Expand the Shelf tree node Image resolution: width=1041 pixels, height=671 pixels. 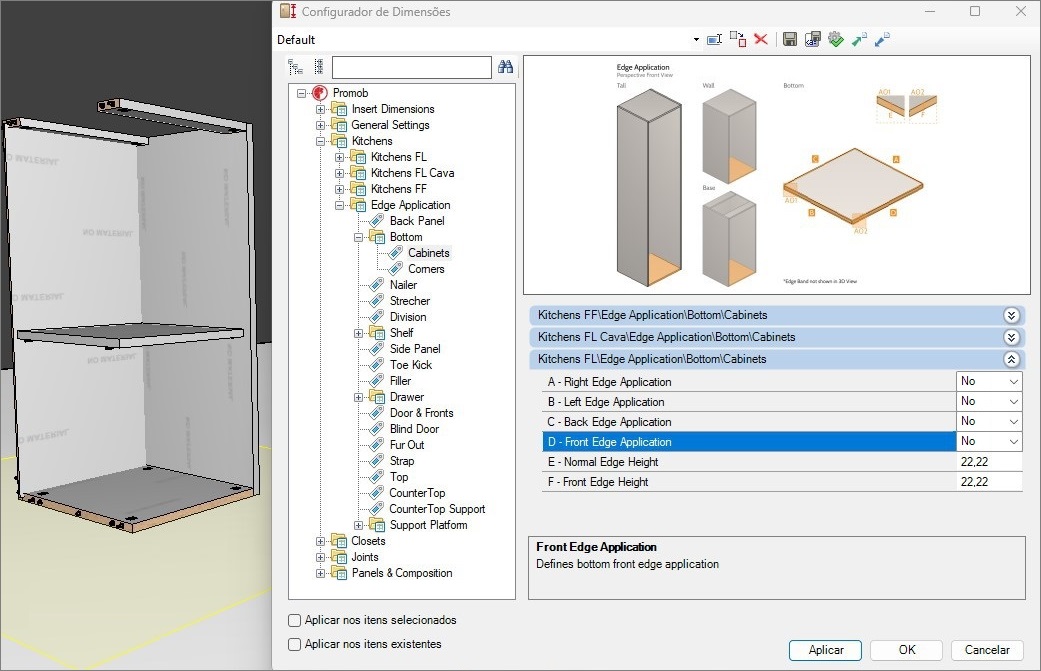pos(359,333)
